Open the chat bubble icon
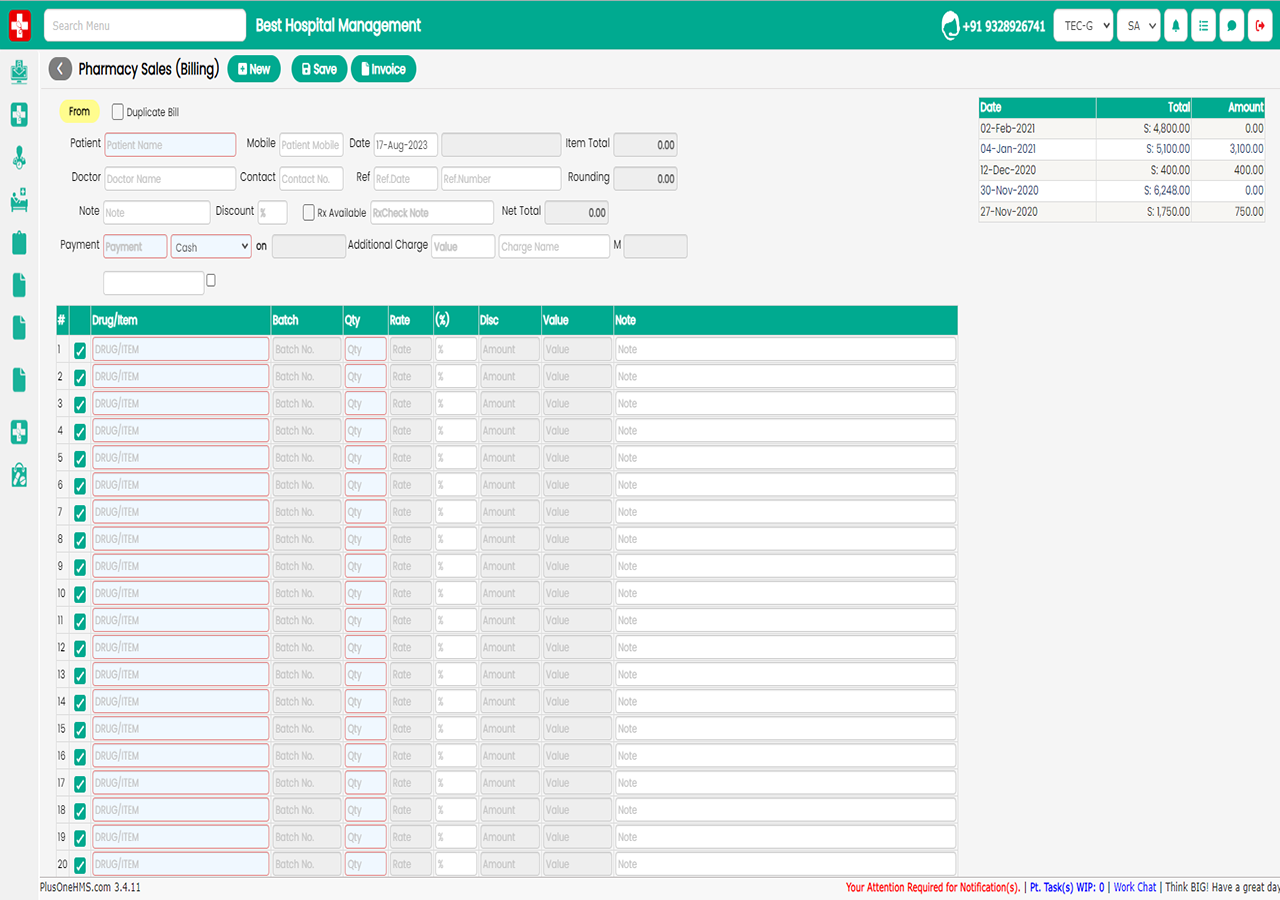This screenshot has width=1280, height=900. 1232,26
